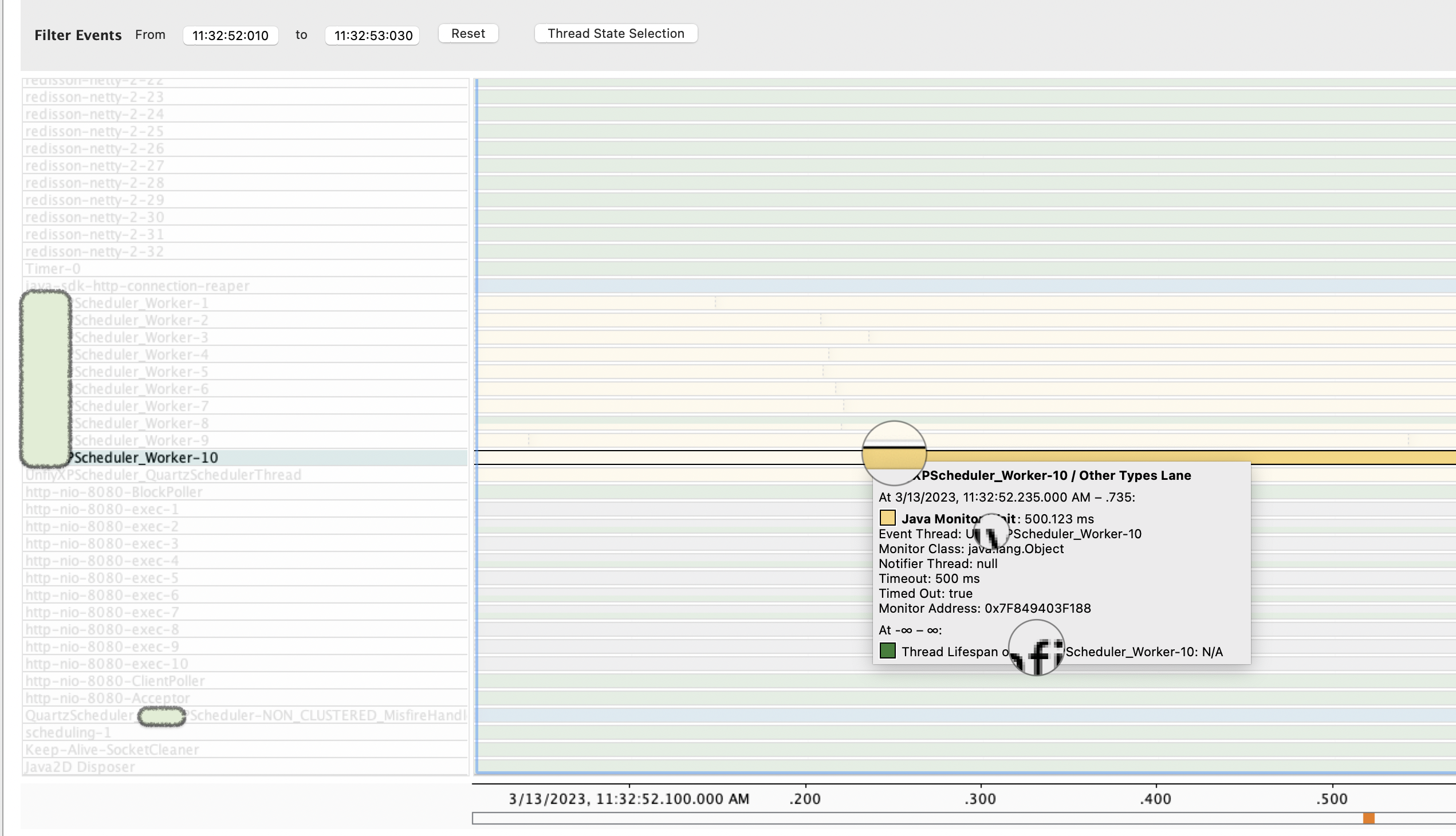The width and height of the screenshot is (1456, 836).
Task: Click the To time field 11:32:53:030
Action: [372, 36]
